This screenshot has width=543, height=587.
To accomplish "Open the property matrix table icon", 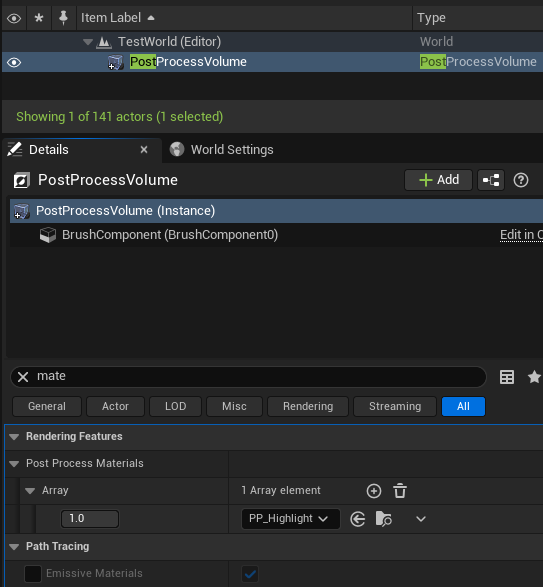I will click(x=507, y=377).
